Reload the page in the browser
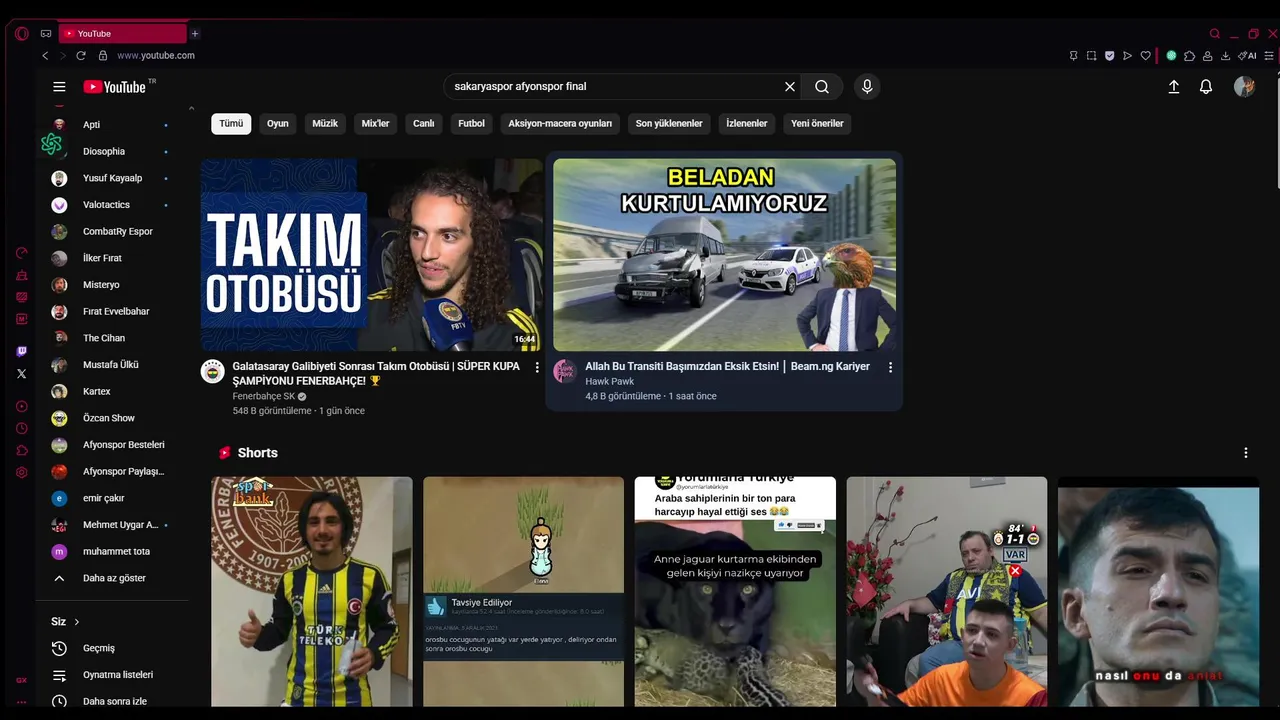The width and height of the screenshot is (1280, 720). (x=80, y=56)
